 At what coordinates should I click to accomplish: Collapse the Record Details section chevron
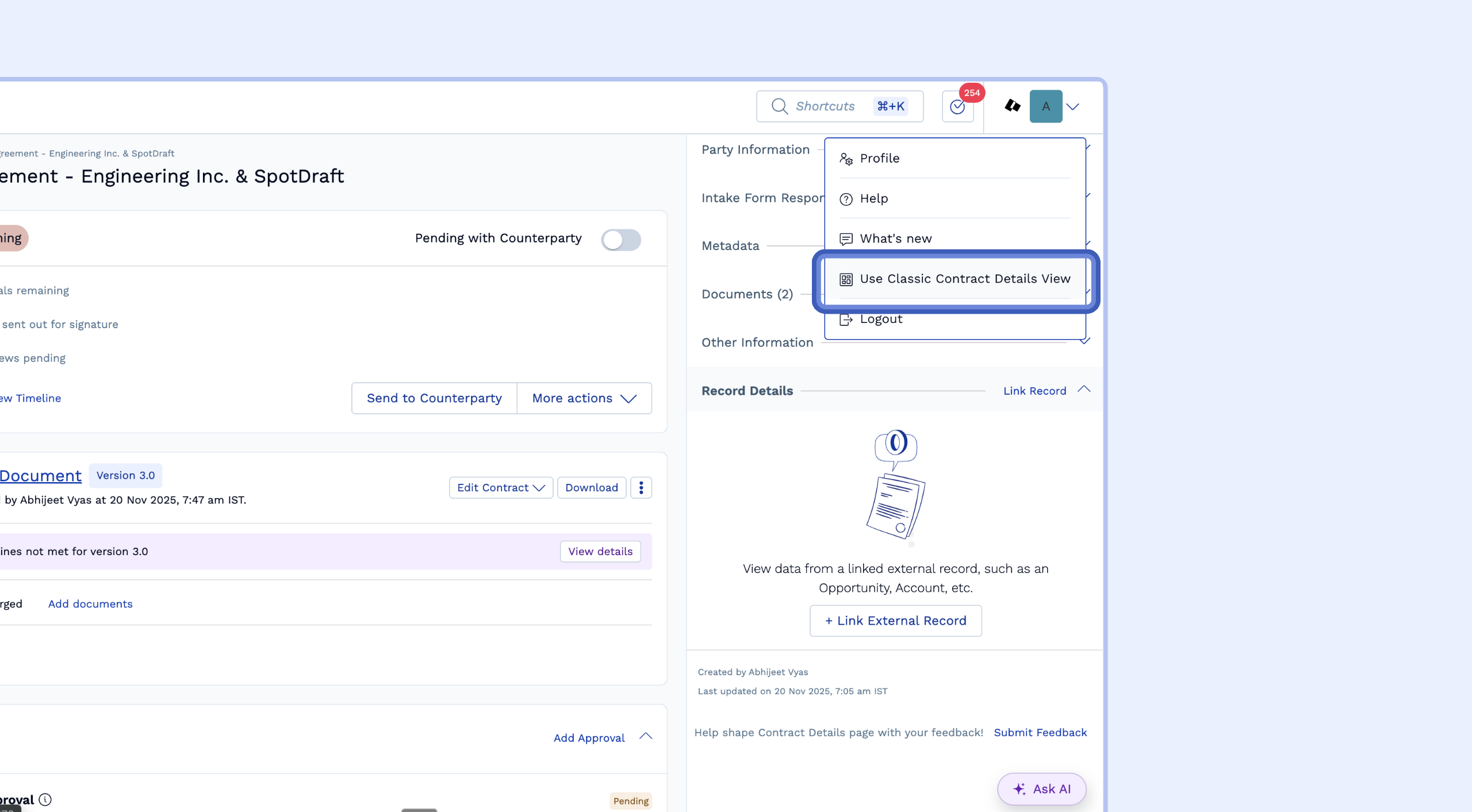click(x=1084, y=390)
